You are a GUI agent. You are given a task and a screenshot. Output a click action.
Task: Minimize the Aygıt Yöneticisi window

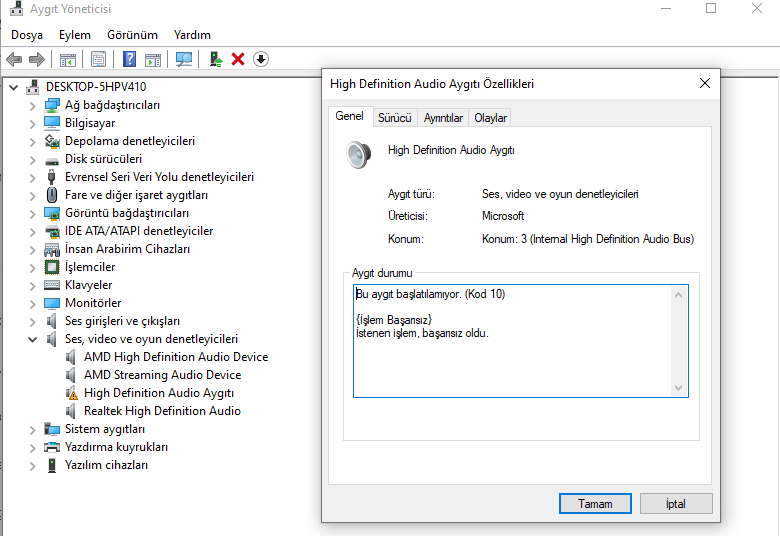tap(666, 8)
